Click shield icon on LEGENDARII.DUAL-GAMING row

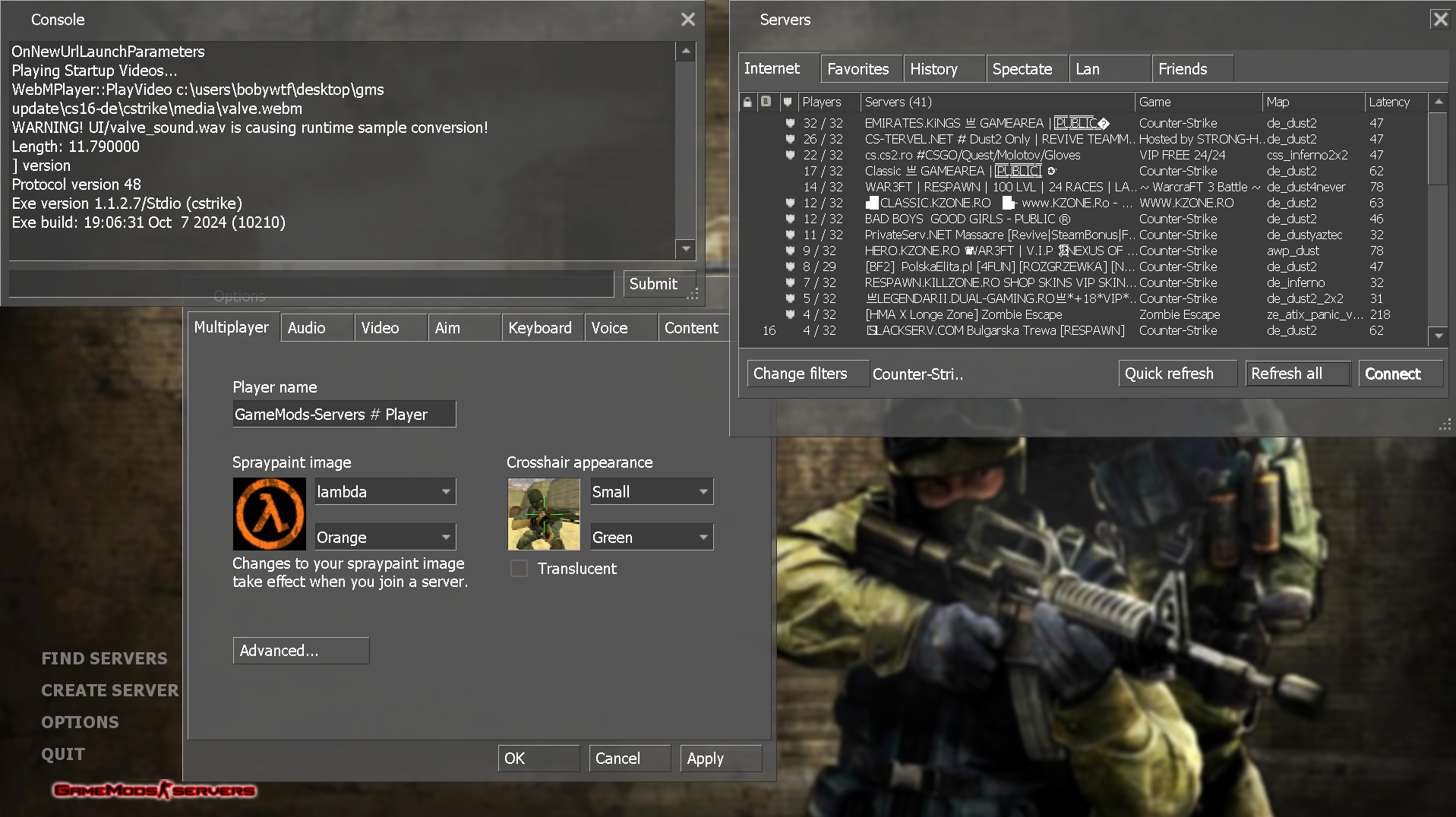click(790, 298)
